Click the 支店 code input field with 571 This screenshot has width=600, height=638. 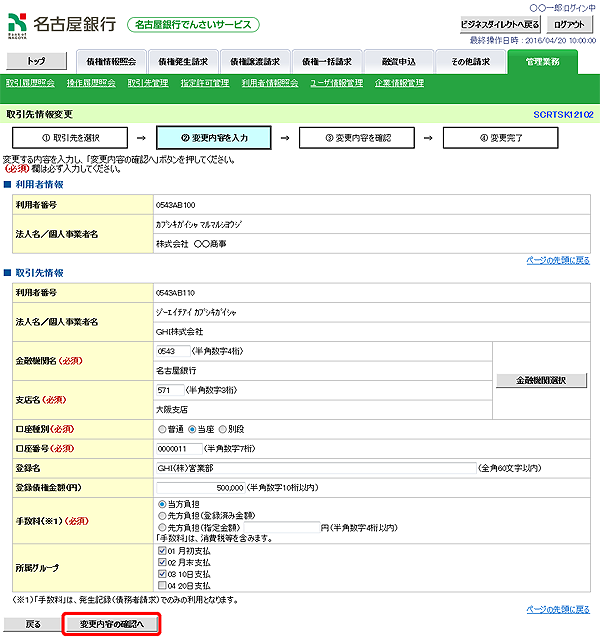[170, 390]
